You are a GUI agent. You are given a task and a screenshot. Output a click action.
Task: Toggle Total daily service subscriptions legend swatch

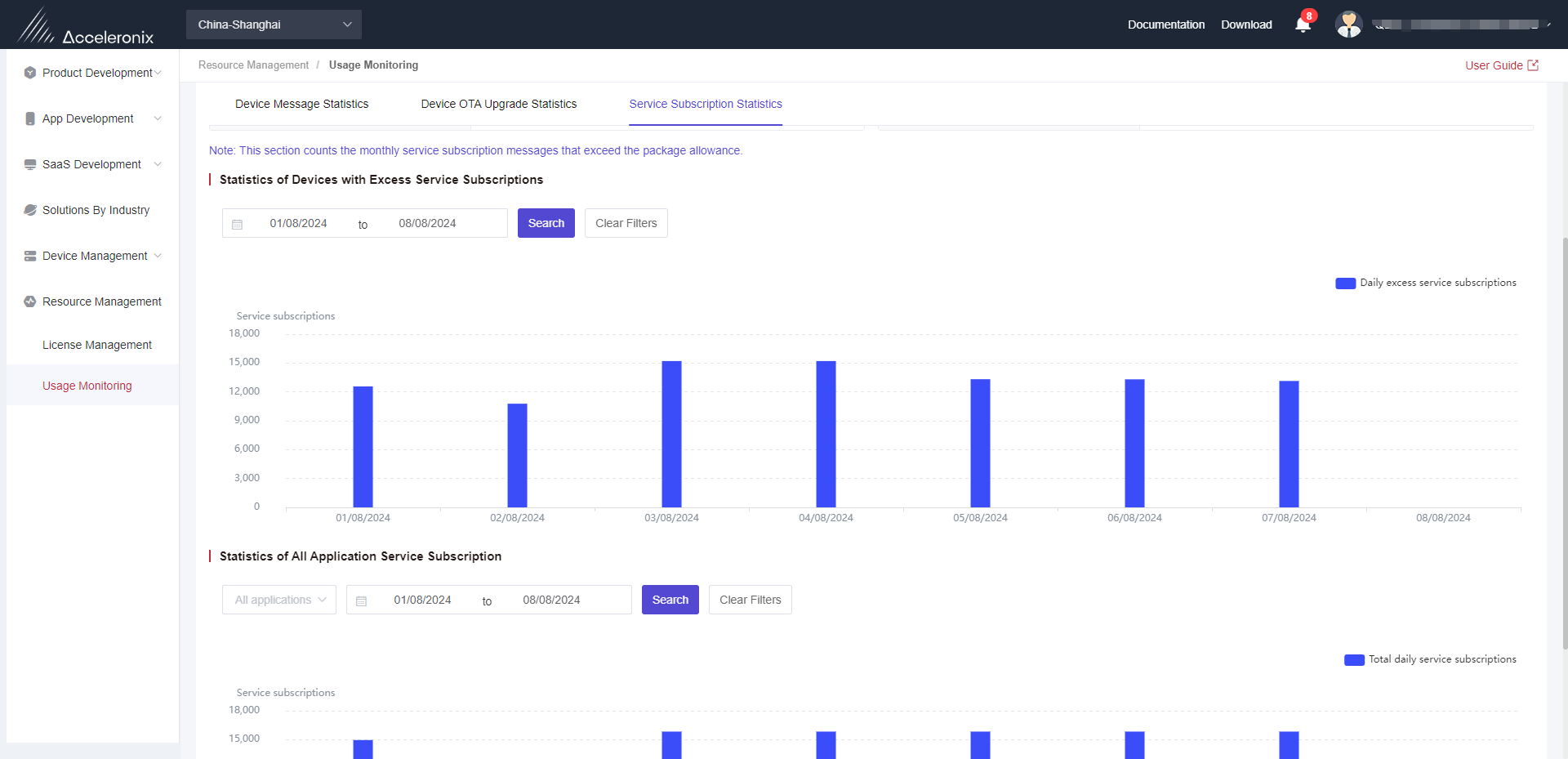(x=1354, y=659)
